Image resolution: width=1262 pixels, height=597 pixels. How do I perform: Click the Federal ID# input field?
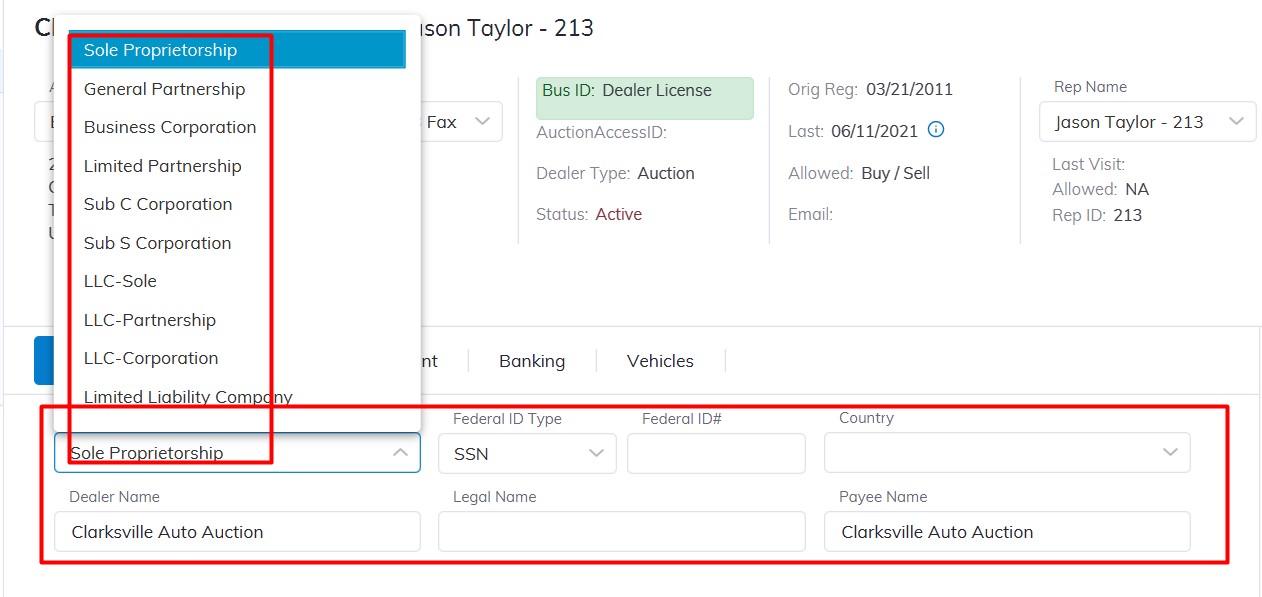coord(716,453)
